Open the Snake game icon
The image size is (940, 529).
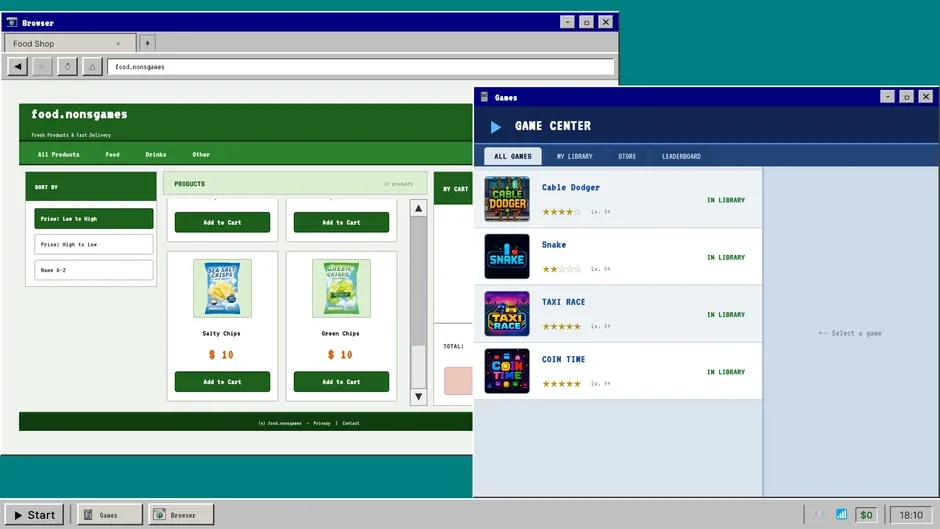(507, 256)
